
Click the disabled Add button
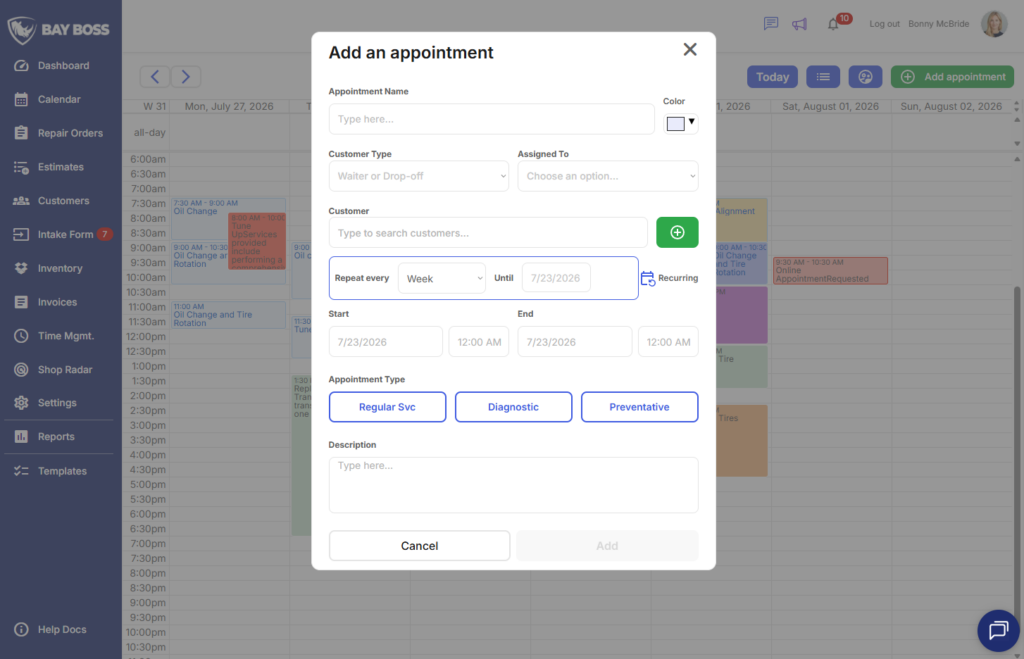(x=607, y=545)
